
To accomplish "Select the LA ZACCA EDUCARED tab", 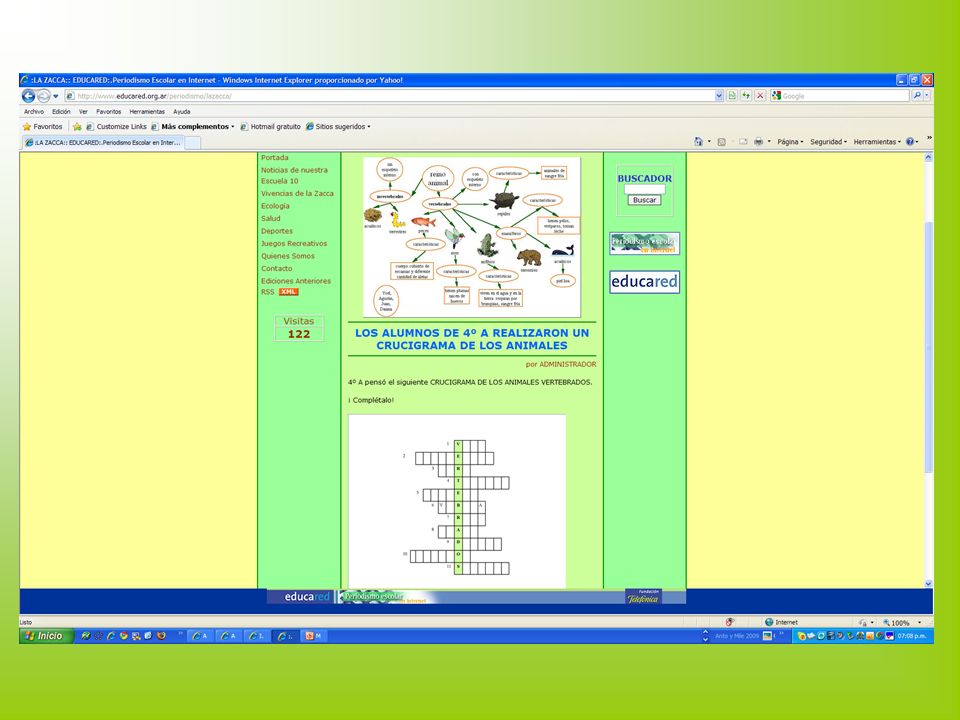I will click(x=103, y=143).
